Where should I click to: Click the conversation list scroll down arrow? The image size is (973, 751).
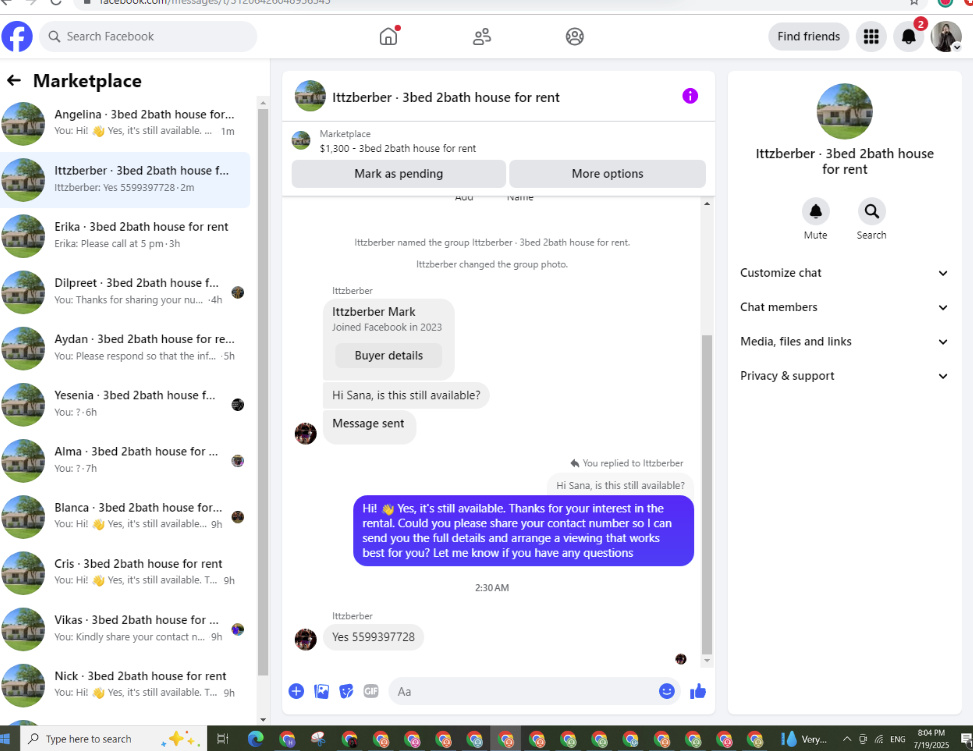coord(262,720)
